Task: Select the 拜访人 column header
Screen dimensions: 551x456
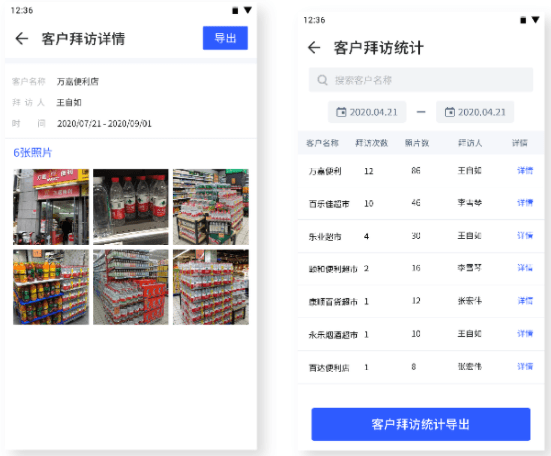Action: 470,143
